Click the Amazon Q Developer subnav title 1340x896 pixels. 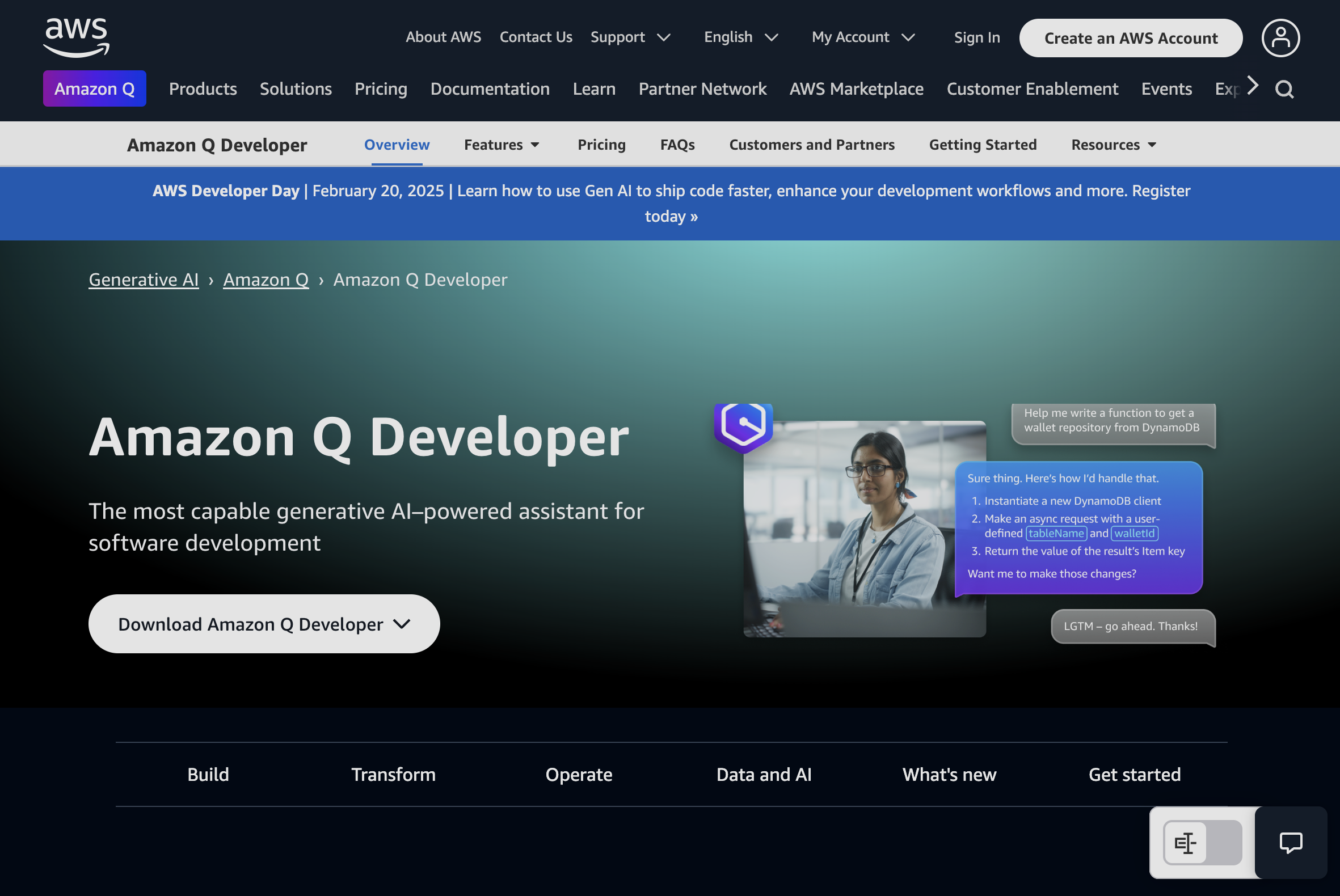click(x=217, y=145)
